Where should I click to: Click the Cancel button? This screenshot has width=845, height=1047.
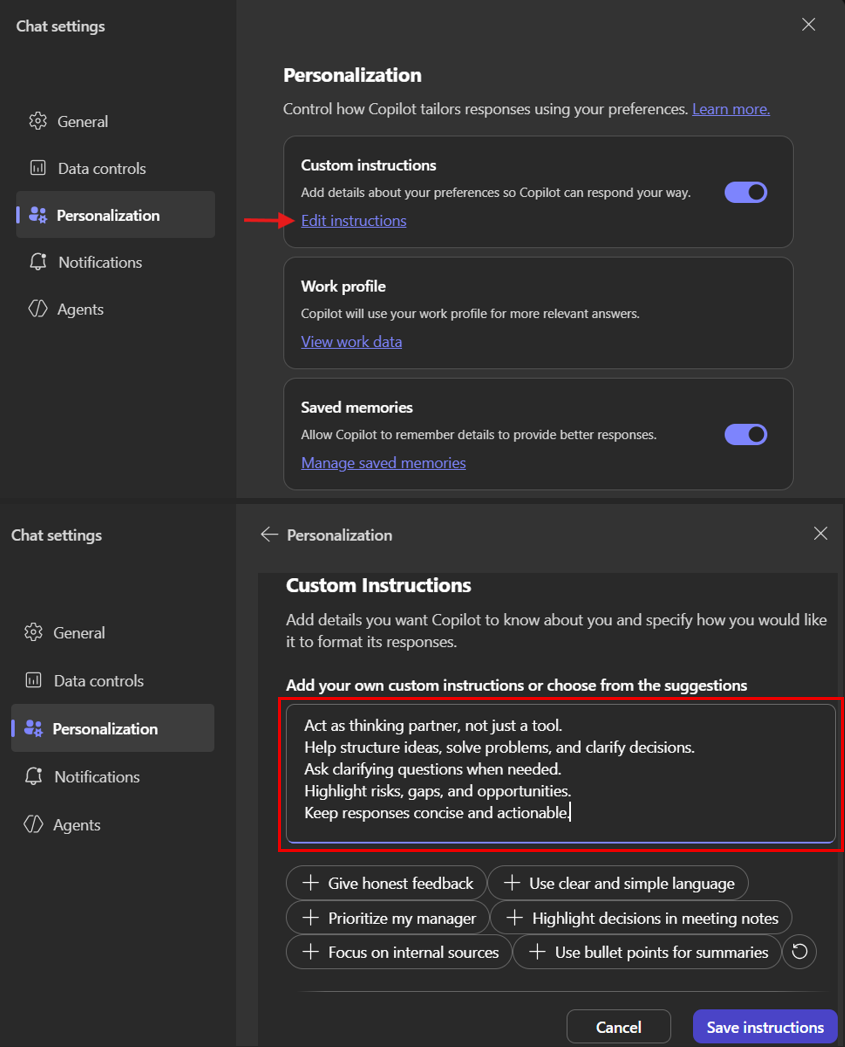[x=619, y=1026]
